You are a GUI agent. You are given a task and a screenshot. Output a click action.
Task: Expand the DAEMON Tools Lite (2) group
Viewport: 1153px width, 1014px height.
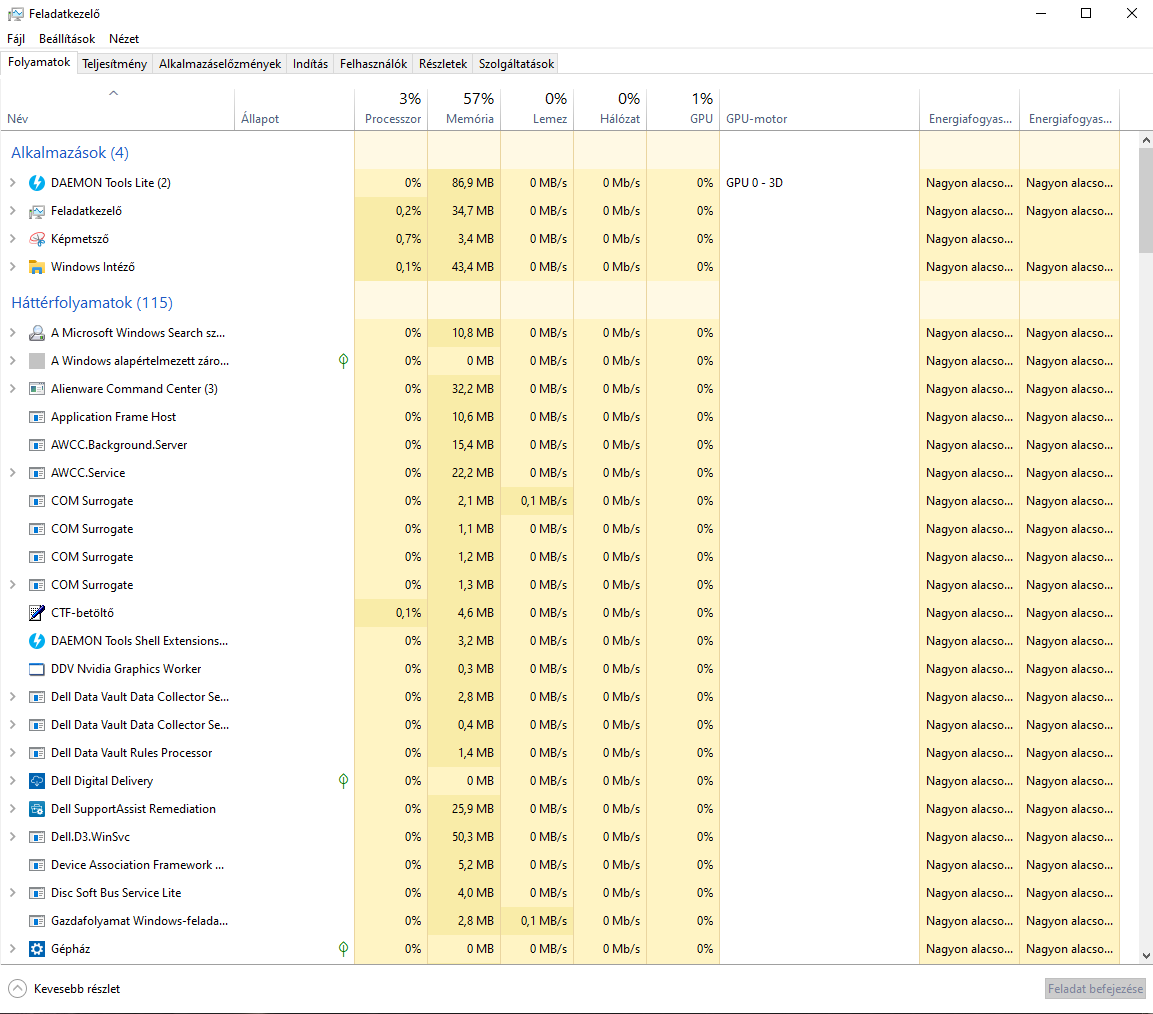coord(13,182)
